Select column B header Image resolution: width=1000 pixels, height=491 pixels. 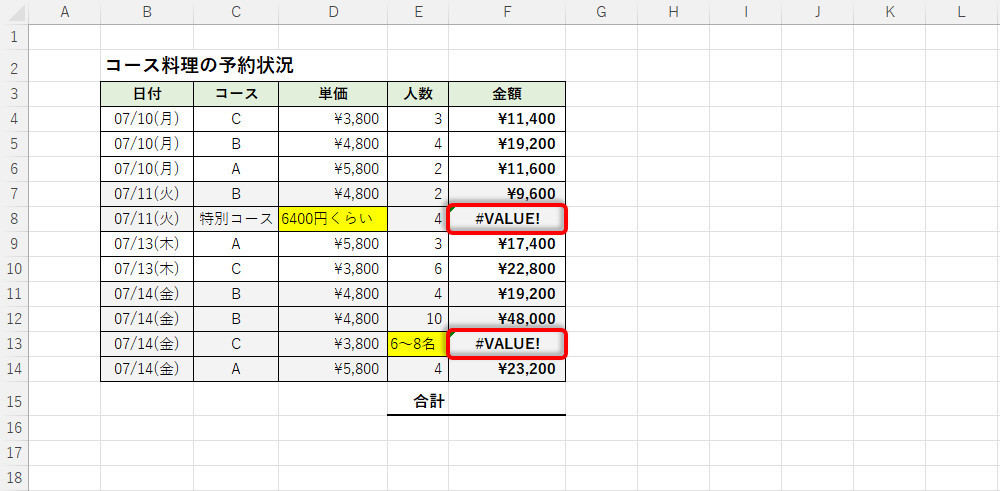coord(147,12)
